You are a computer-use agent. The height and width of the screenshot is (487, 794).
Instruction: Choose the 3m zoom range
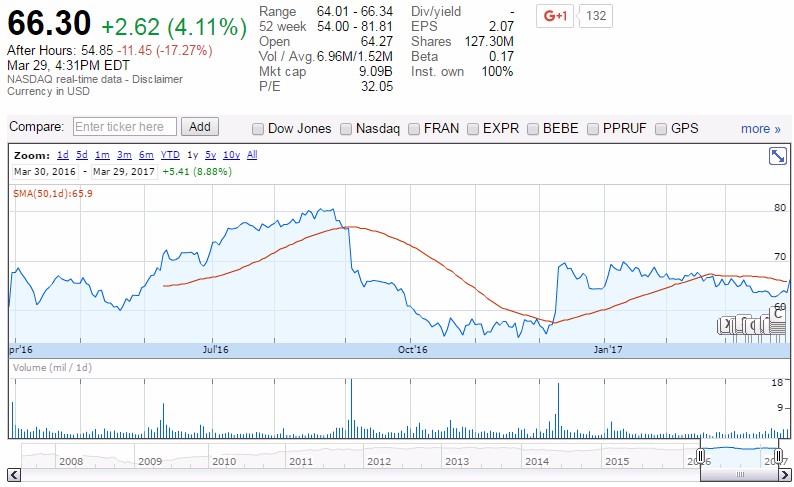coord(124,155)
